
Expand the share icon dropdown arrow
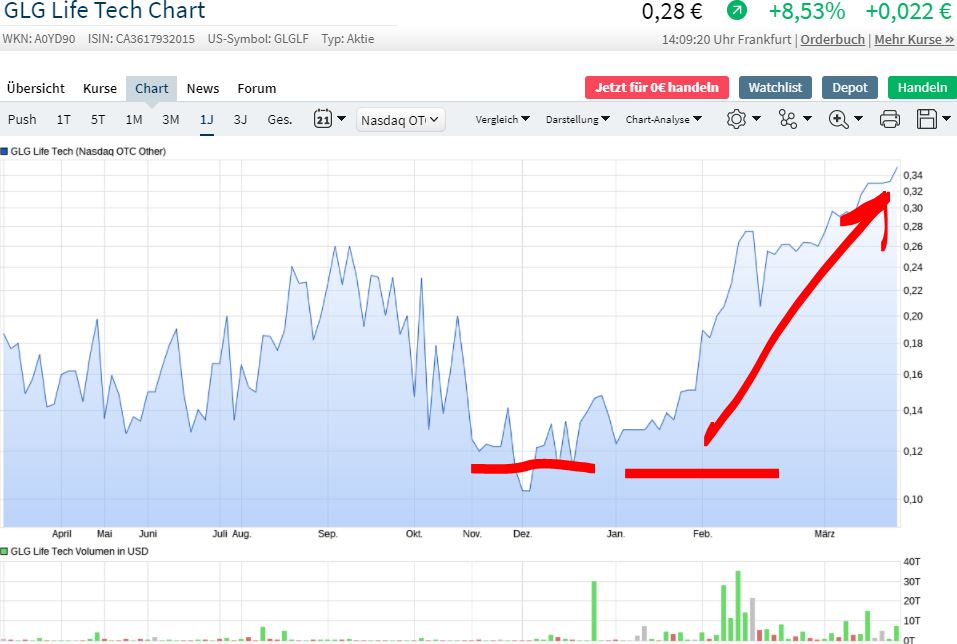tap(807, 118)
